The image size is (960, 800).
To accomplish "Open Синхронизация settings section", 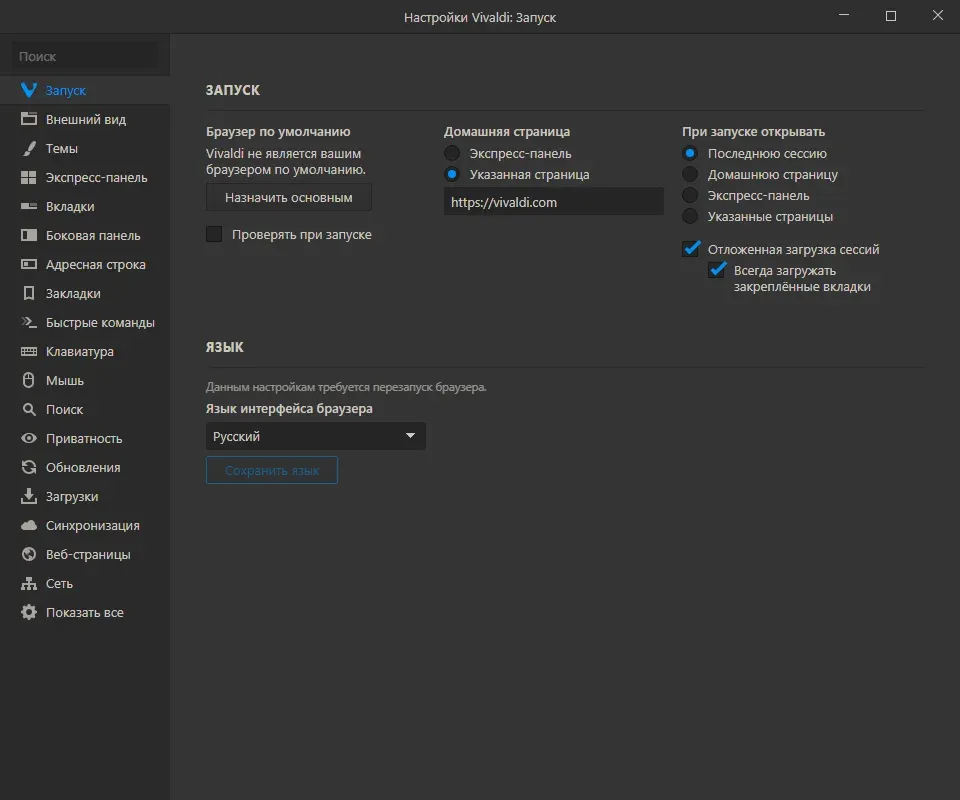I will pyautogui.click(x=84, y=525).
